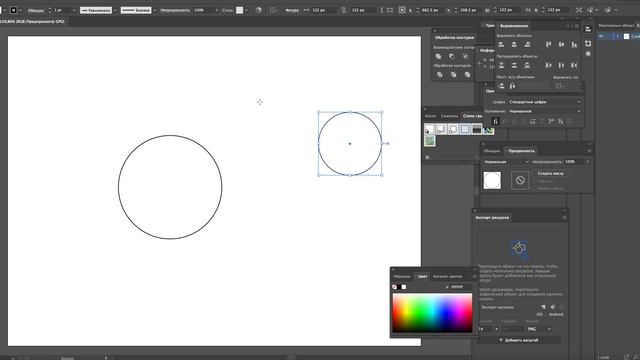This screenshot has width=640, height=360.
Task: Open the blending mode dropdown set to Нормальная
Action: (x=506, y=162)
